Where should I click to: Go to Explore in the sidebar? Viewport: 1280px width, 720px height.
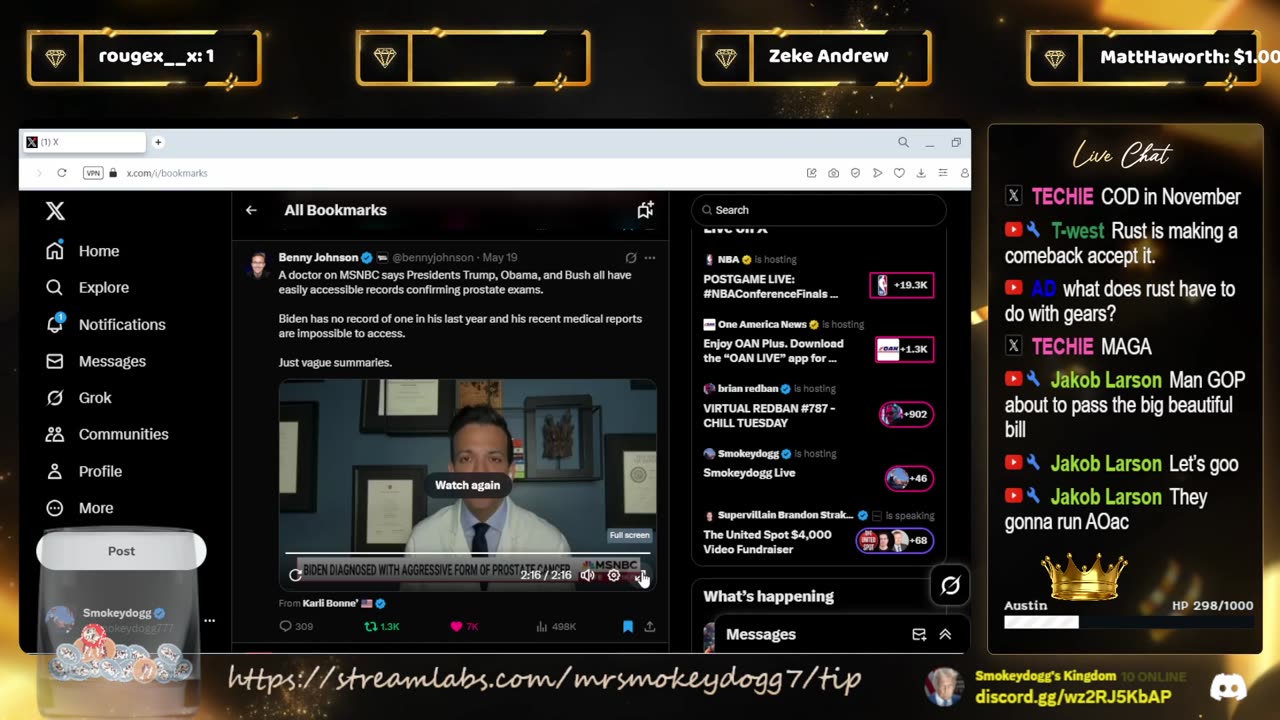pos(88,288)
